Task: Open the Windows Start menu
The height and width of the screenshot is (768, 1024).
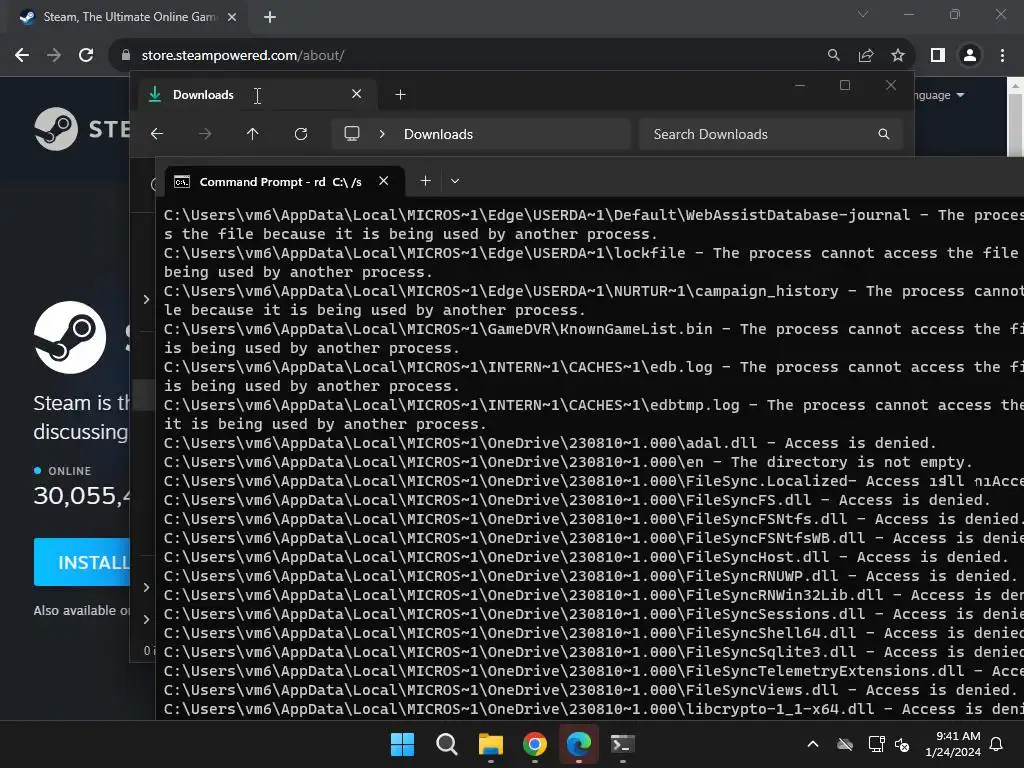Action: (x=402, y=744)
